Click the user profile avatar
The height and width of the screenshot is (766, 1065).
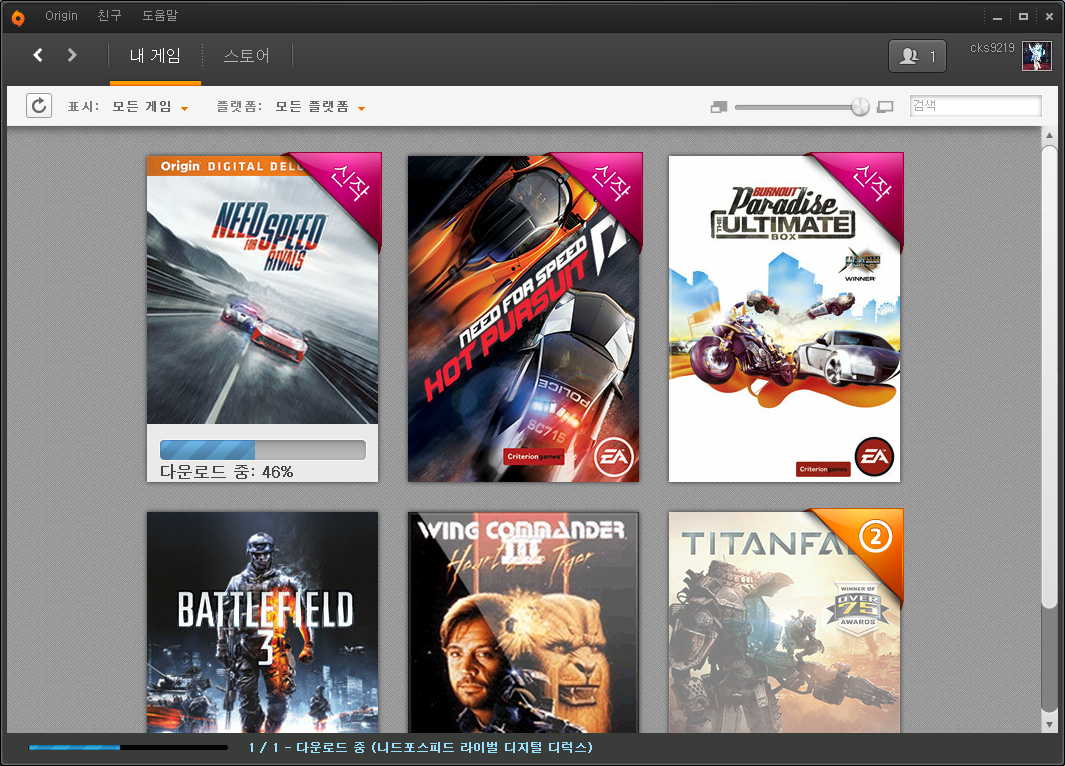1036,56
